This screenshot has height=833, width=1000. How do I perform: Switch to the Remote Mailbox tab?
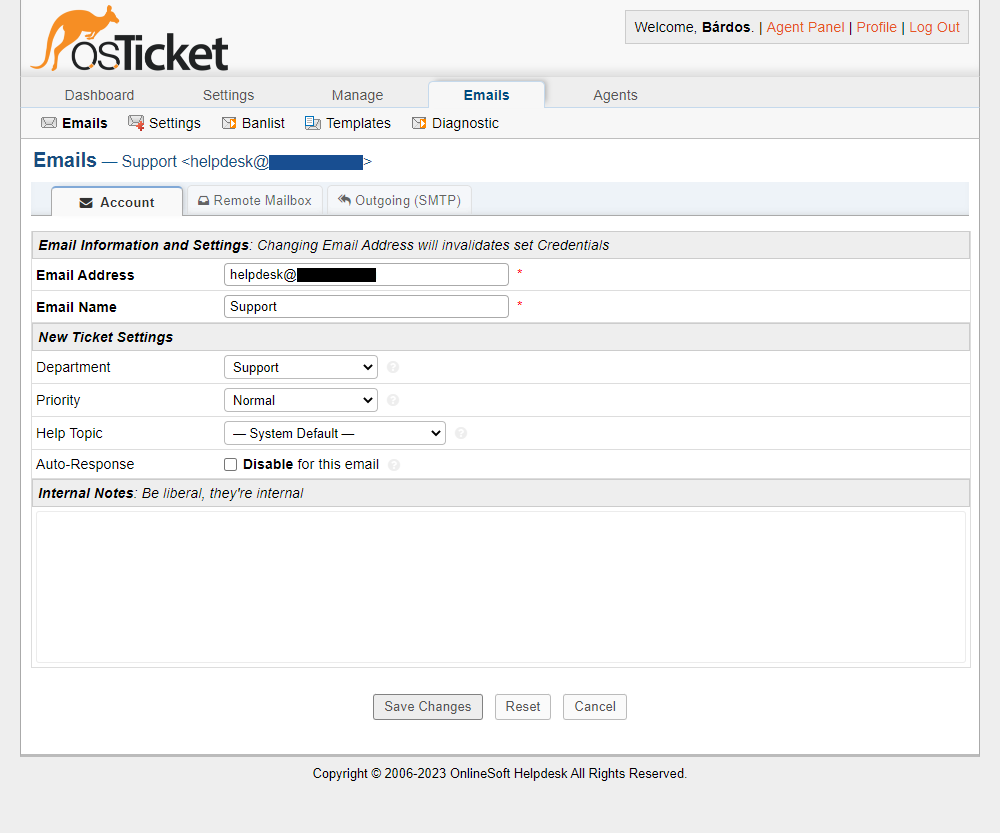[x=254, y=200]
